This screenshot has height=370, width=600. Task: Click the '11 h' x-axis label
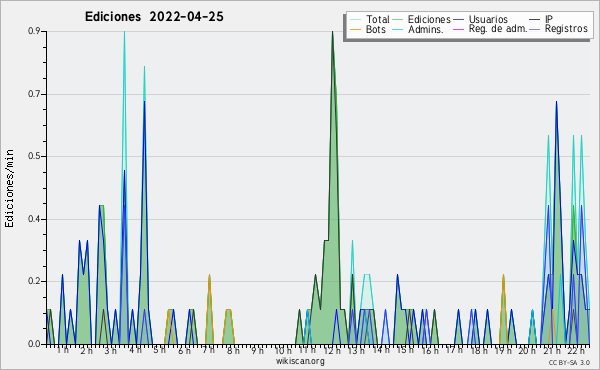pyautogui.click(x=307, y=350)
